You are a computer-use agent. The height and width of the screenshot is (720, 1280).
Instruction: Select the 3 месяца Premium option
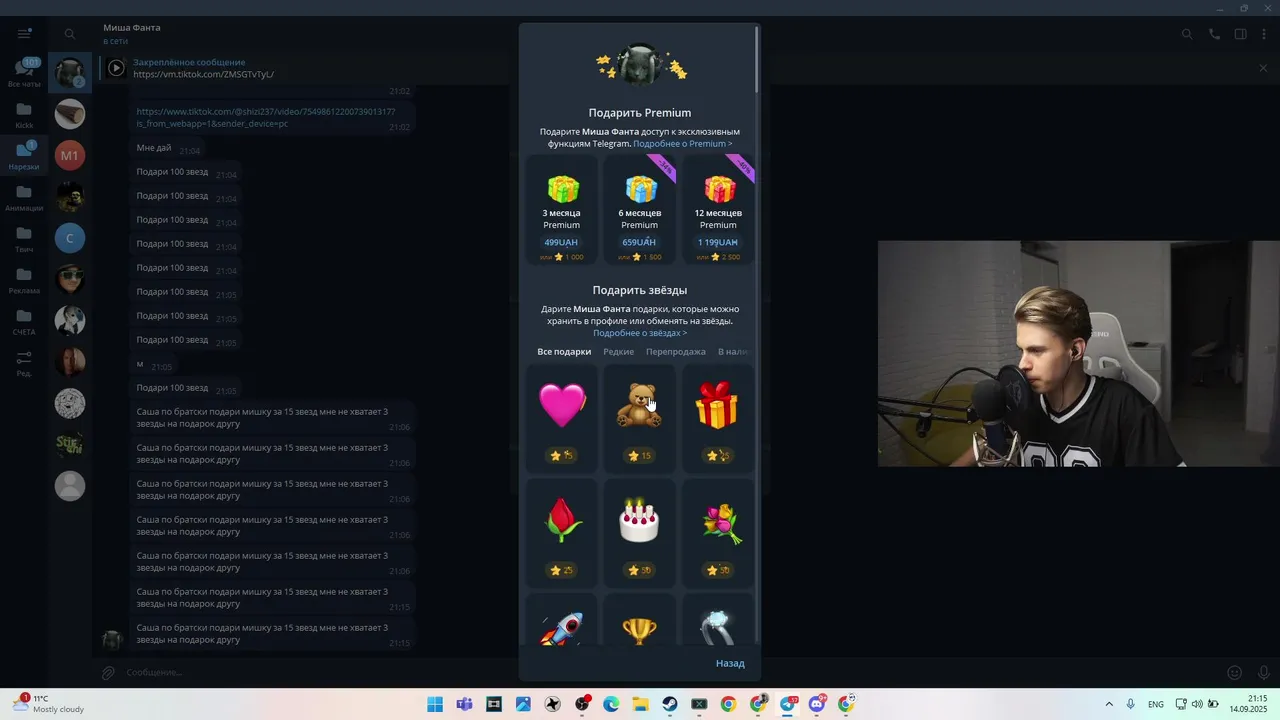(562, 210)
